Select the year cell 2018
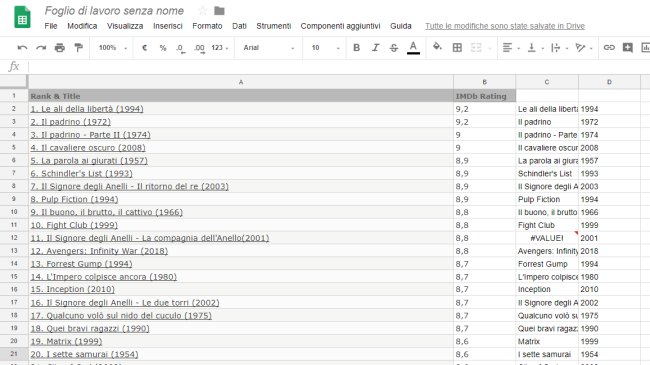Image resolution: width=650 pixels, height=365 pixels. coord(609,251)
